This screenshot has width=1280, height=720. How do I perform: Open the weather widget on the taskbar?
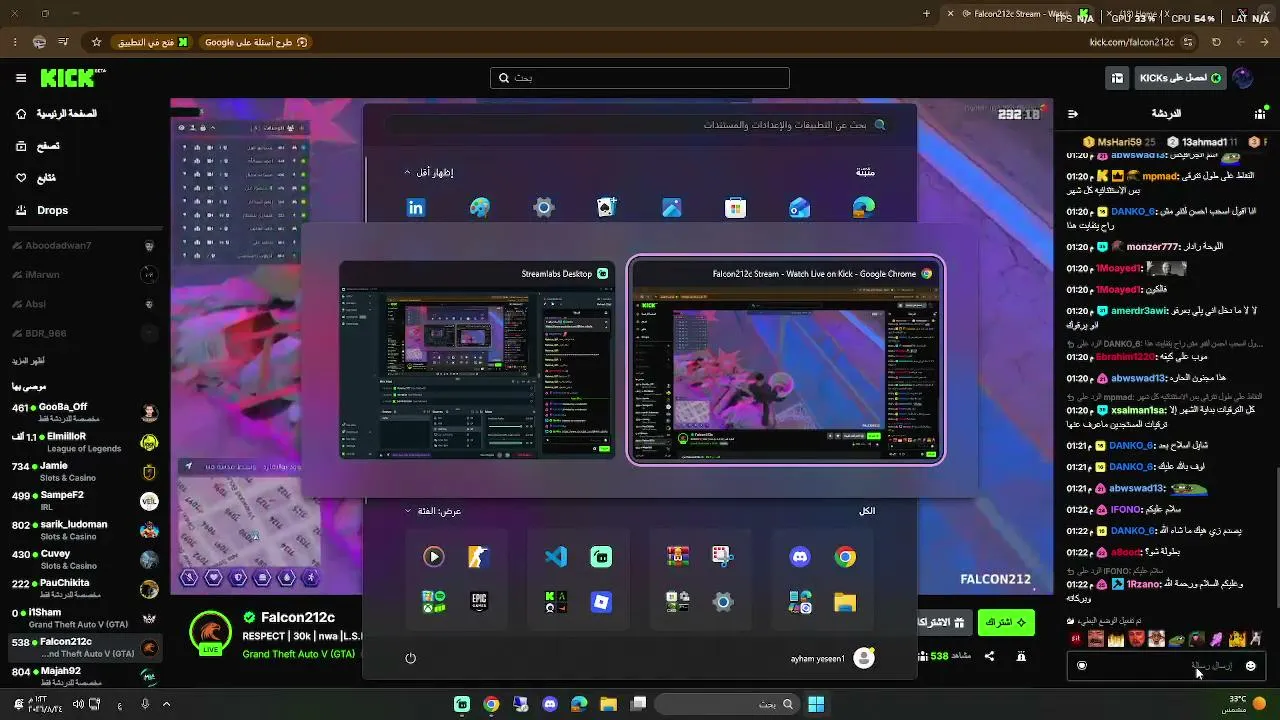(x=1246, y=704)
